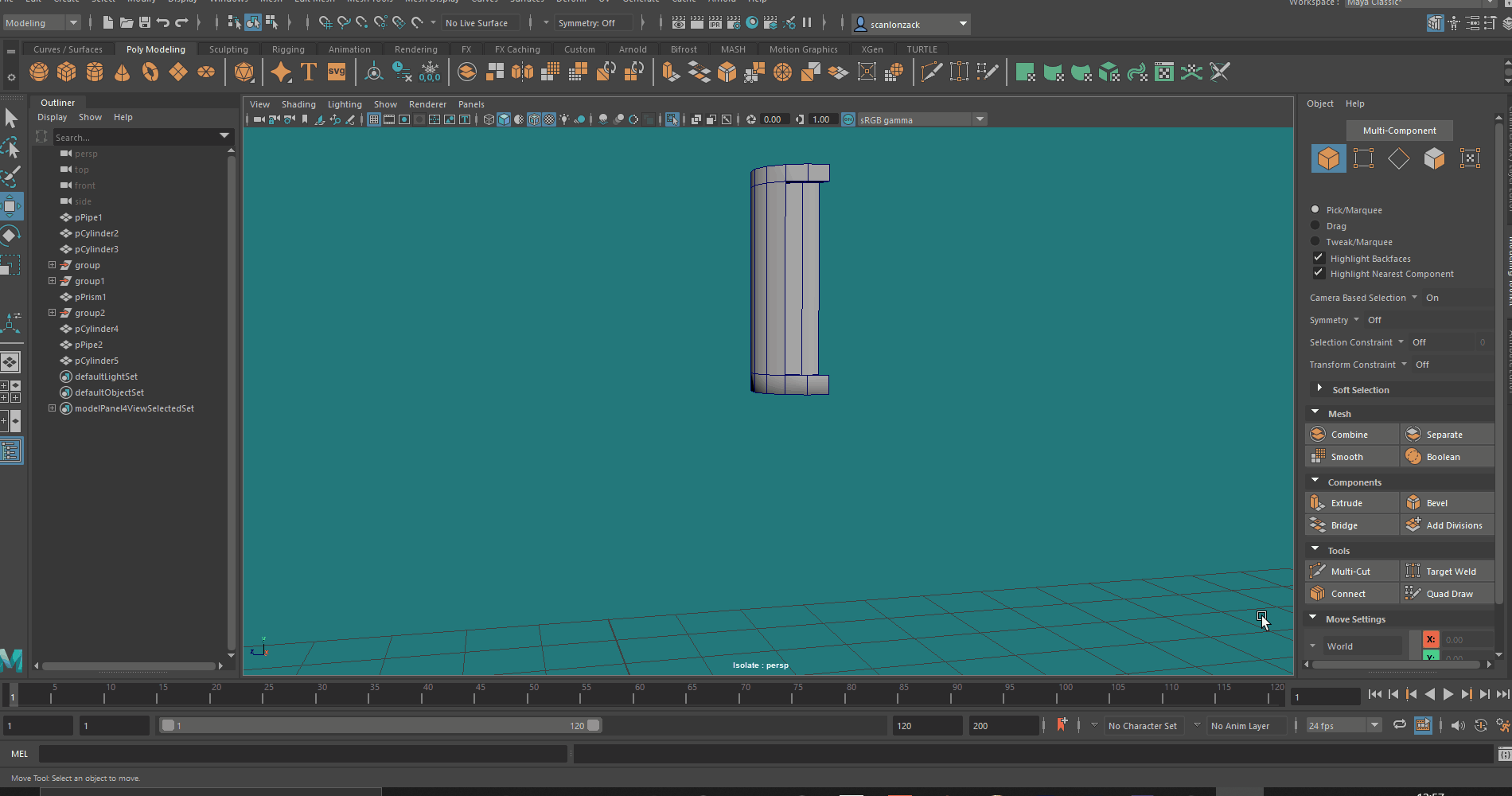Open Selection Constraint dropdown
Image resolution: width=1512 pixels, height=796 pixels.
(1401, 342)
